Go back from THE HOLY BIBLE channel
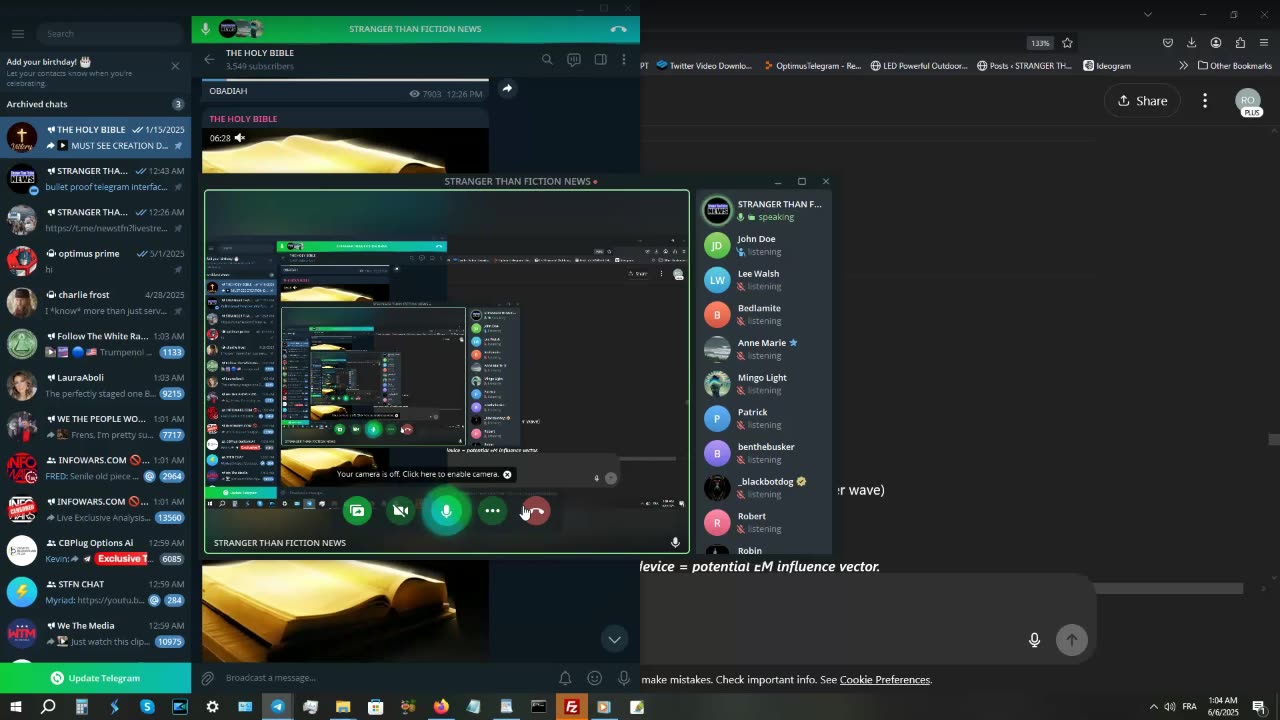1280x720 pixels. [209, 60]
